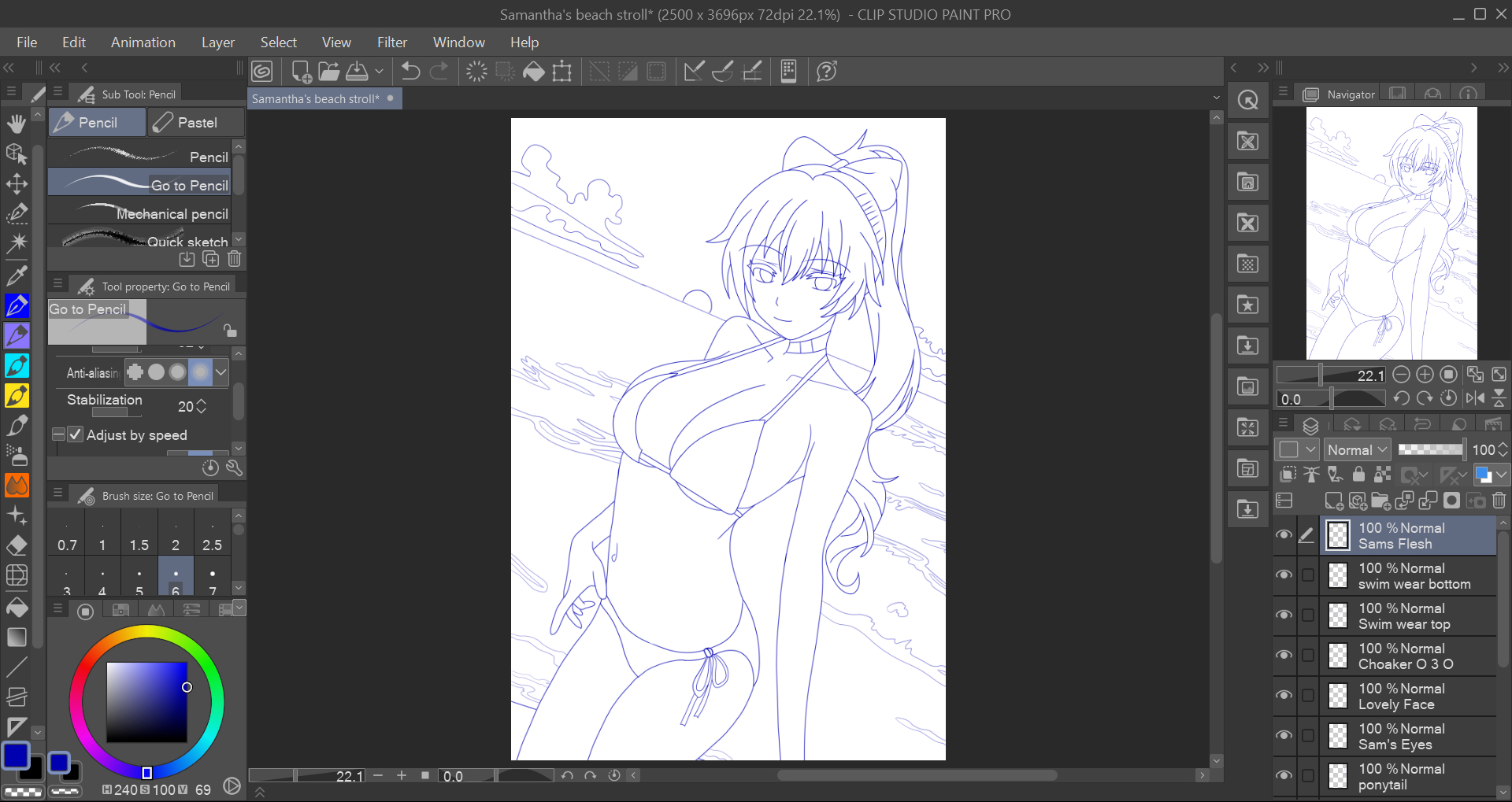
Task: Click the Undo arrow in toolbar
Action: pyautogui.click(x=410, y=72)
